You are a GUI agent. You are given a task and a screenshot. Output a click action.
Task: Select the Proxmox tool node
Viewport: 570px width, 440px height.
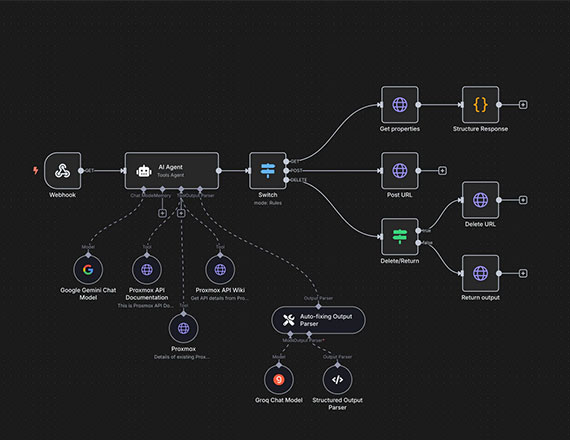184,328
